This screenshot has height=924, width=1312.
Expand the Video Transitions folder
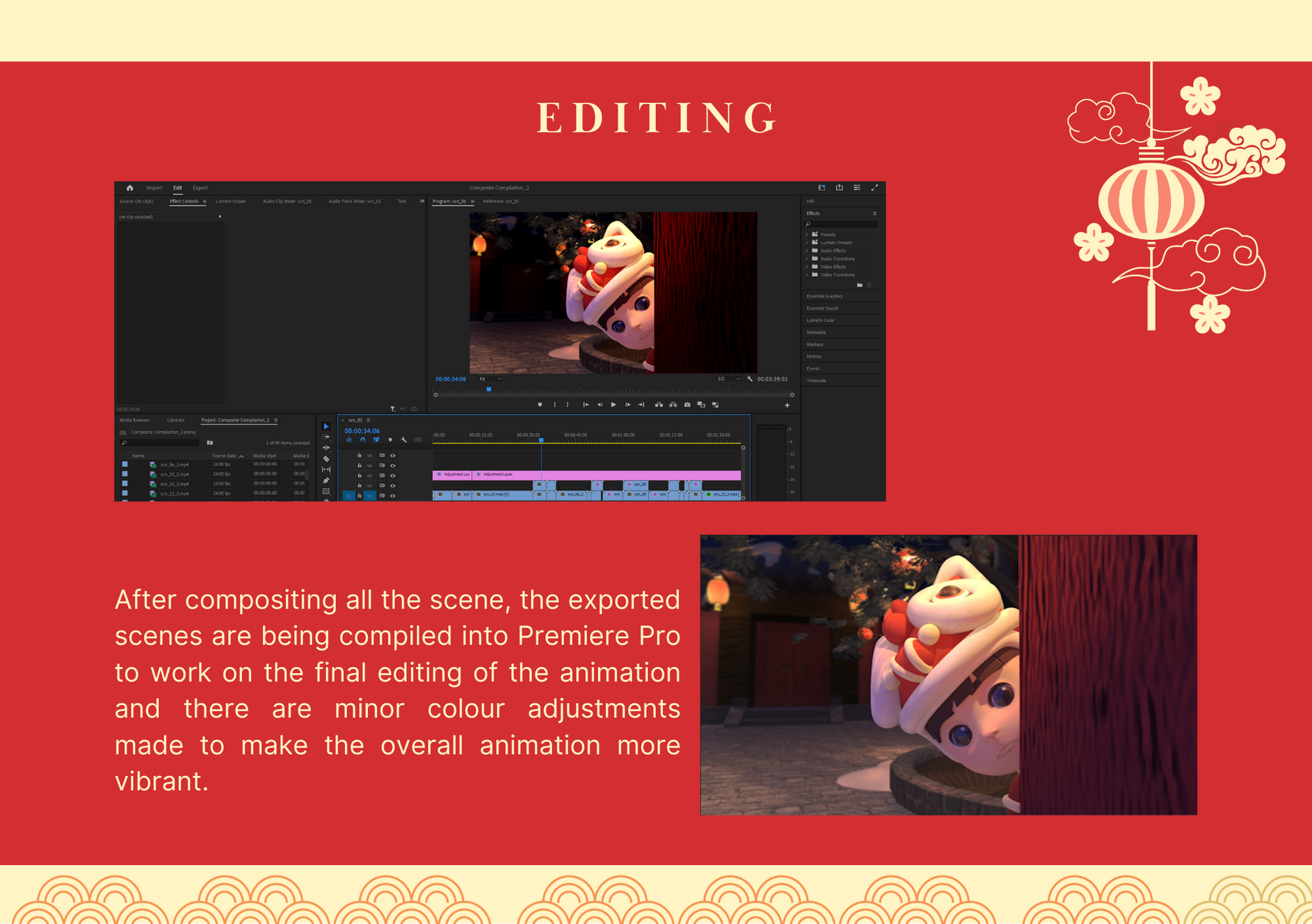tap(807, 275)
